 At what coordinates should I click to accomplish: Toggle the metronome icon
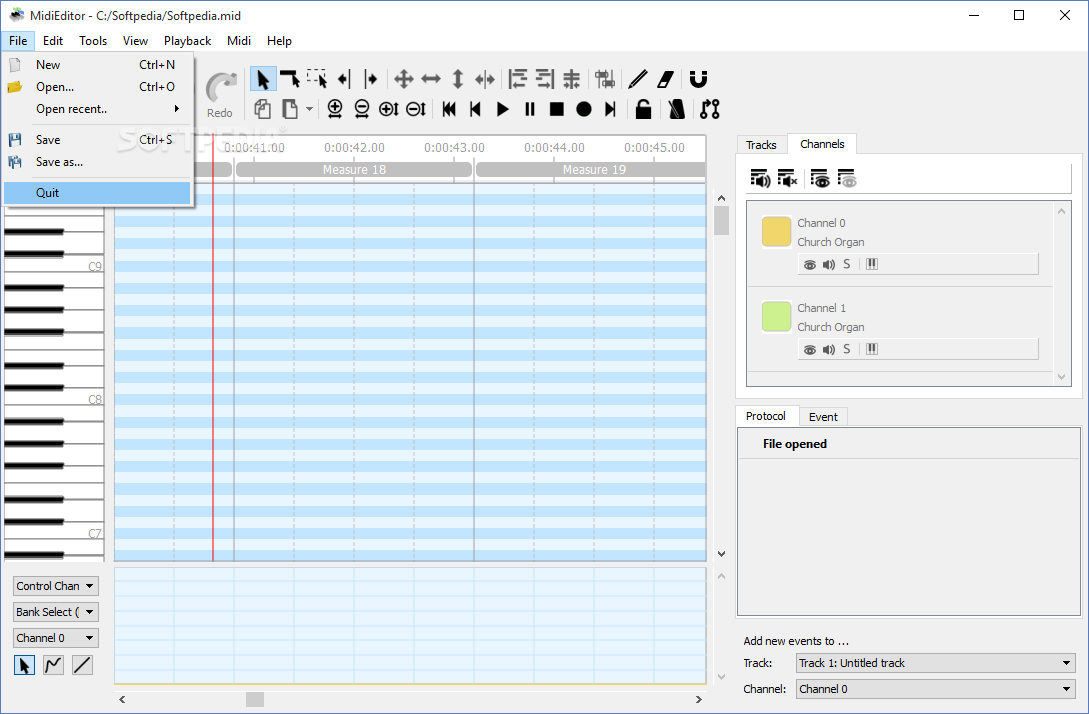point(676,109)
